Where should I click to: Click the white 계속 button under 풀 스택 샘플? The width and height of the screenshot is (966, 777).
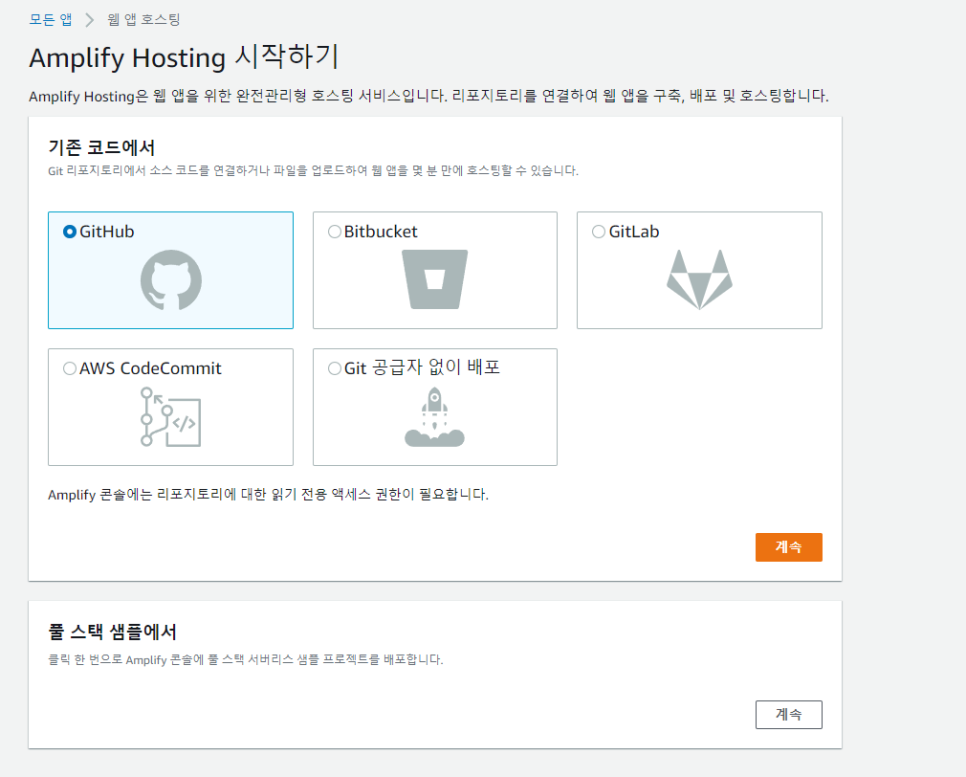pos(789,715)
